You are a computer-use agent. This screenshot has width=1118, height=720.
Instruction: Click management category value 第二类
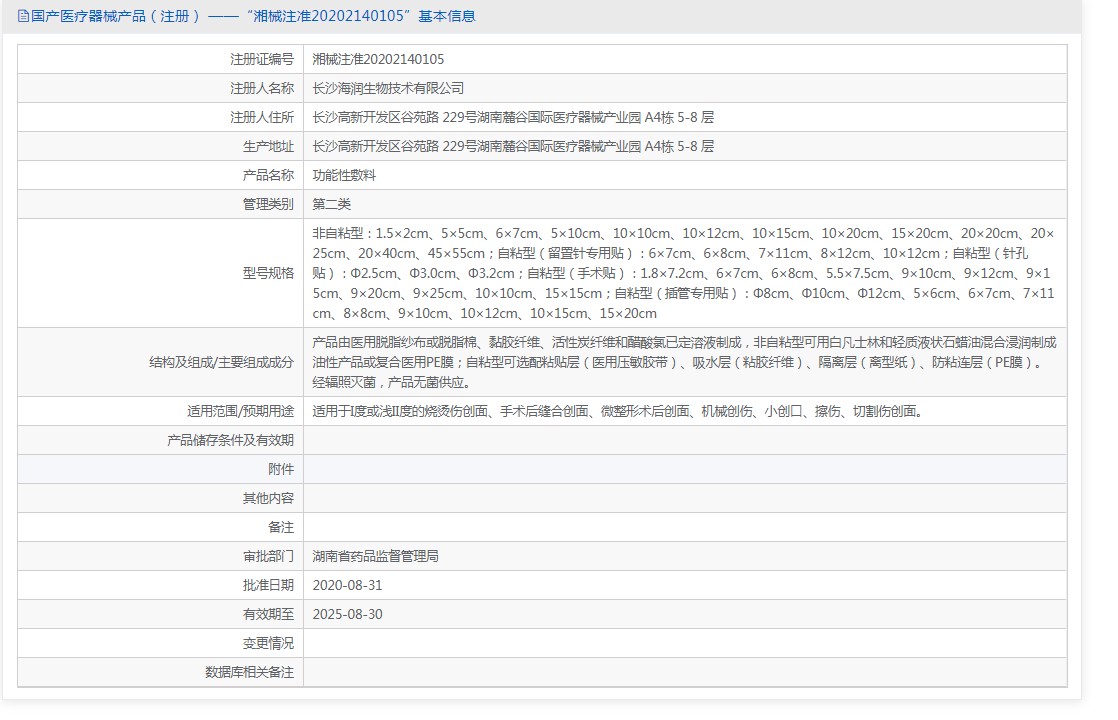tap(332, 204)
